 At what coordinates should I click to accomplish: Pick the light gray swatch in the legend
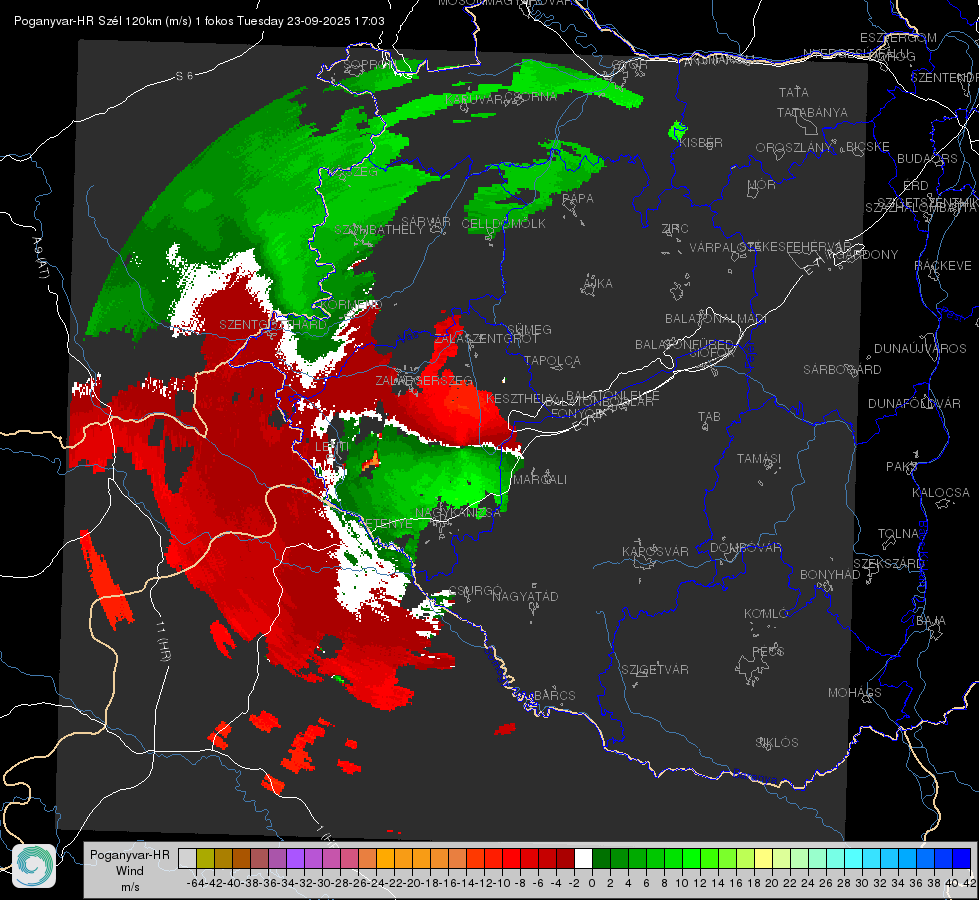tap(187, 859)
